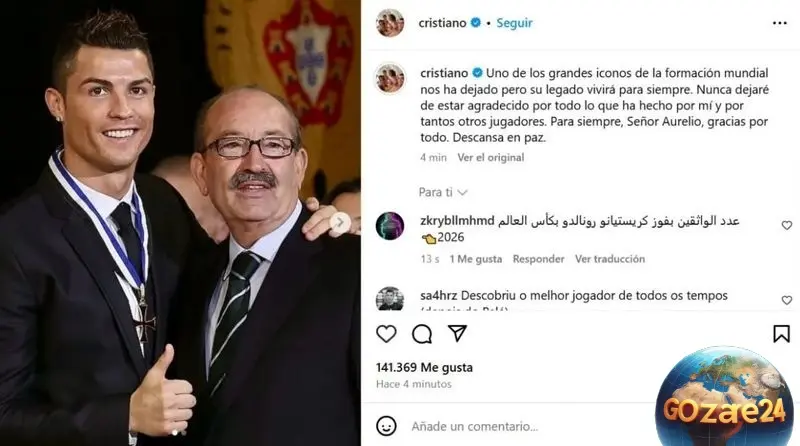Expand the Para ti comment sorting dropdown

pyautogui.click(x=443, y=192)
